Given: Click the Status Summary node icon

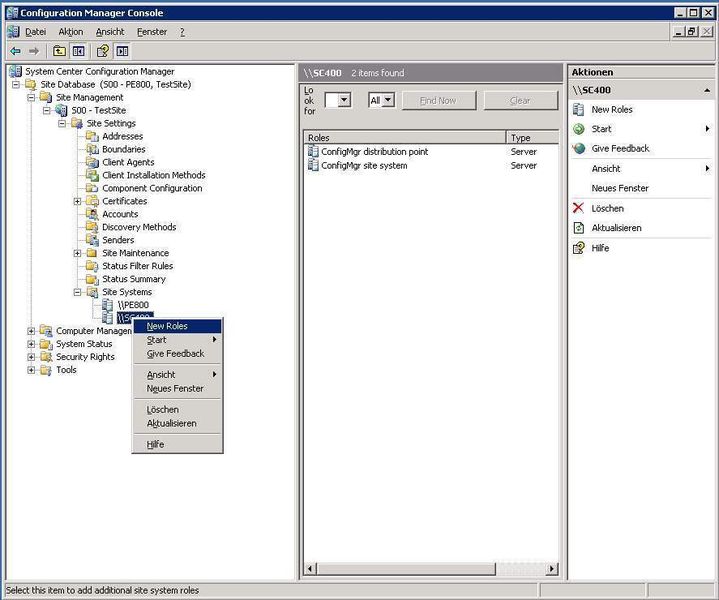Looking at the screenshot, I should pyautogui.click(x=92, y=278).
